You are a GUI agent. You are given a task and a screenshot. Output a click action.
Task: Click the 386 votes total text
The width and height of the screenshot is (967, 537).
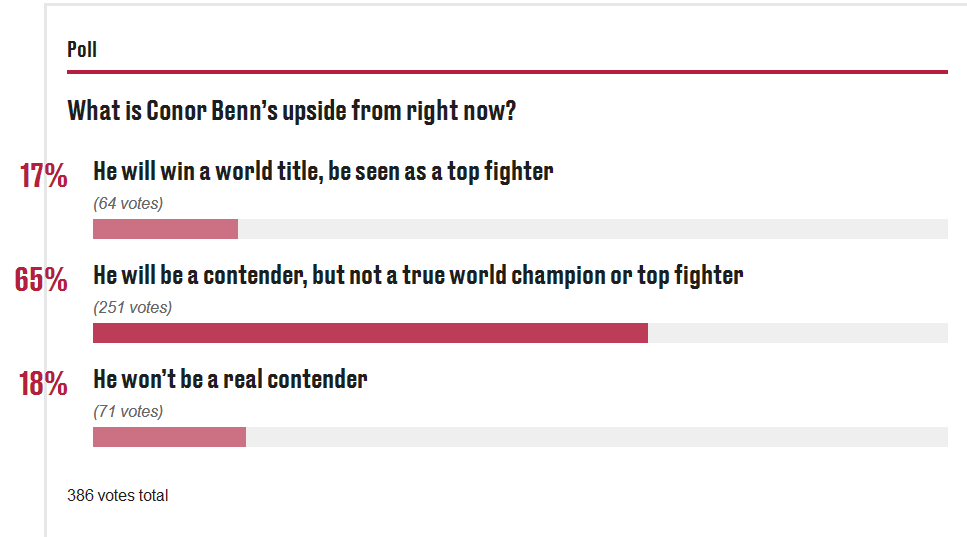click(x=117, y=496)
